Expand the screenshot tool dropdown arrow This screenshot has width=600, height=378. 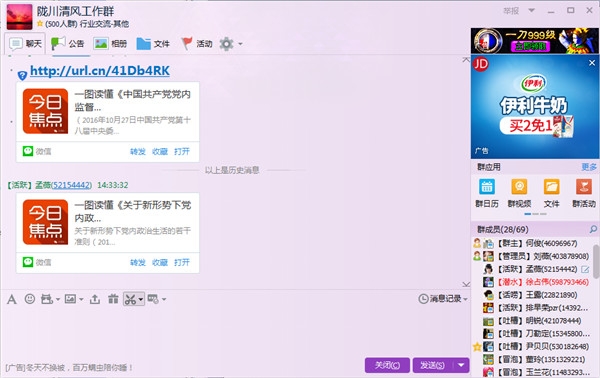click(x=141, y=299)
